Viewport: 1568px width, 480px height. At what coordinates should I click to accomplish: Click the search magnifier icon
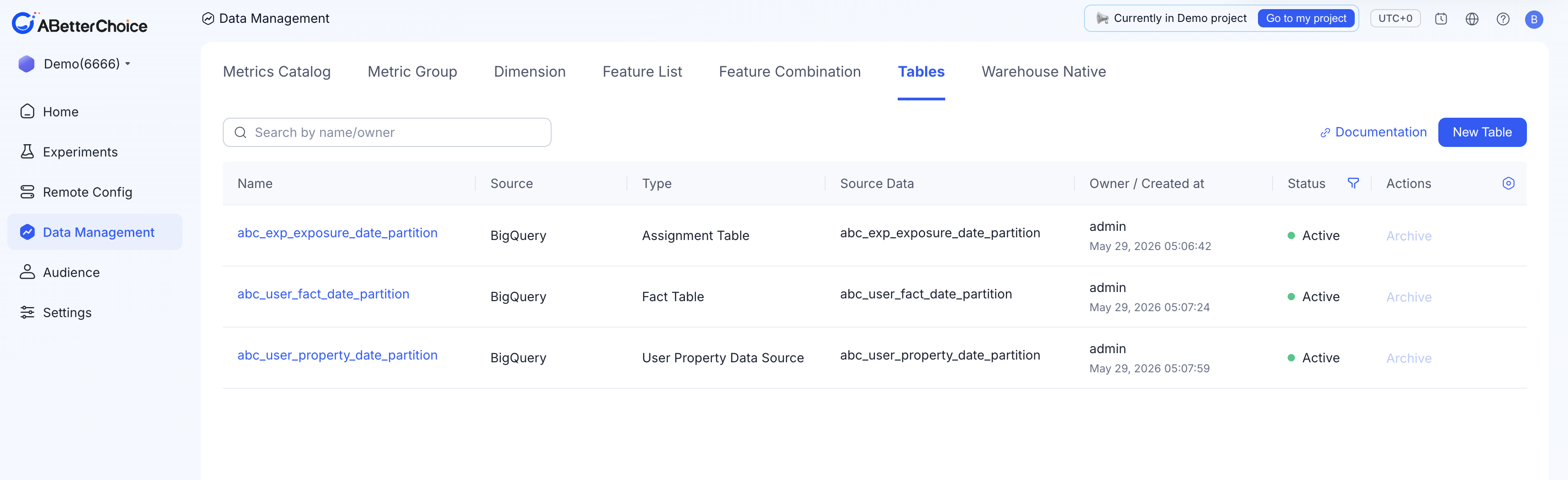point(241,133)
